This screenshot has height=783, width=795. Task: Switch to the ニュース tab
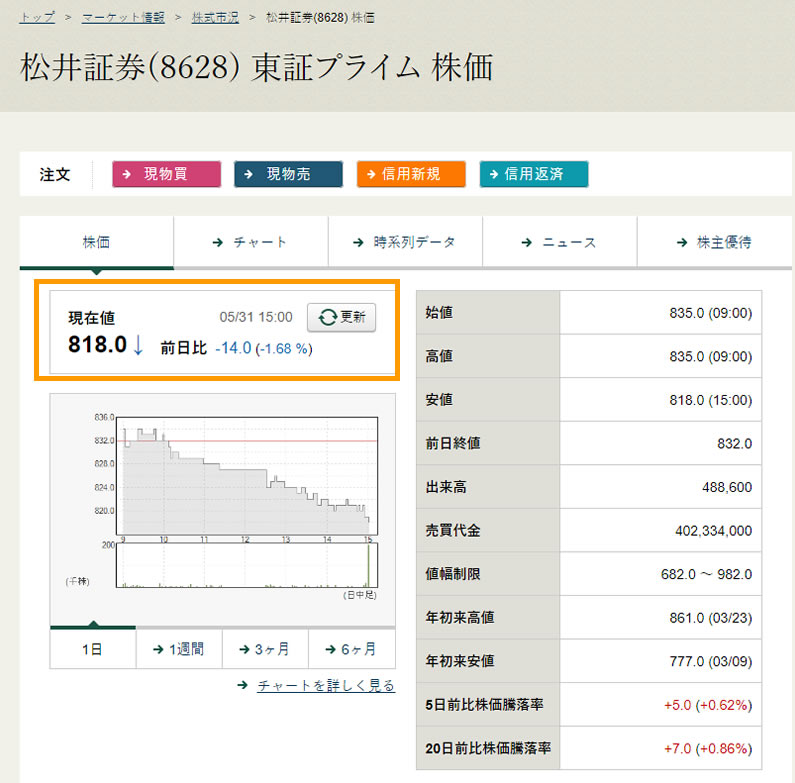[x=559, y=242]
